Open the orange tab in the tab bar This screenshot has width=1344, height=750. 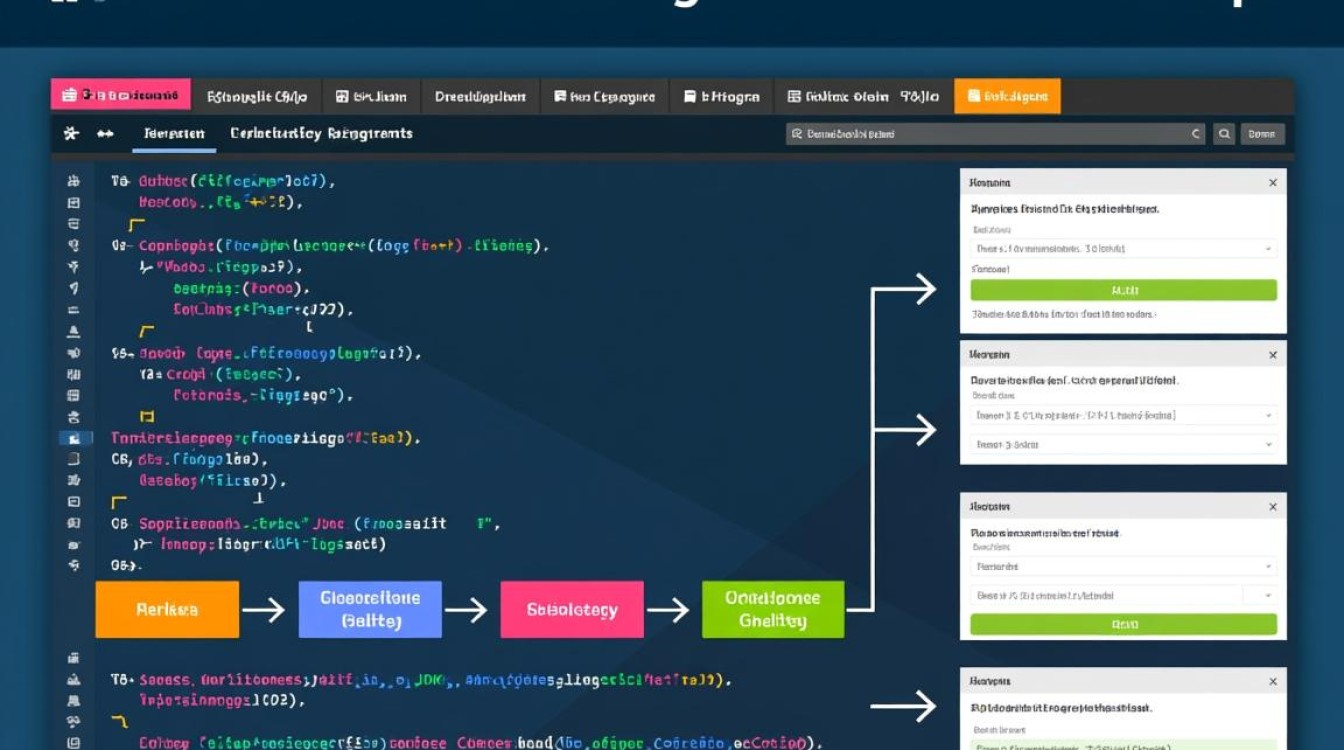coord(1007,96)
